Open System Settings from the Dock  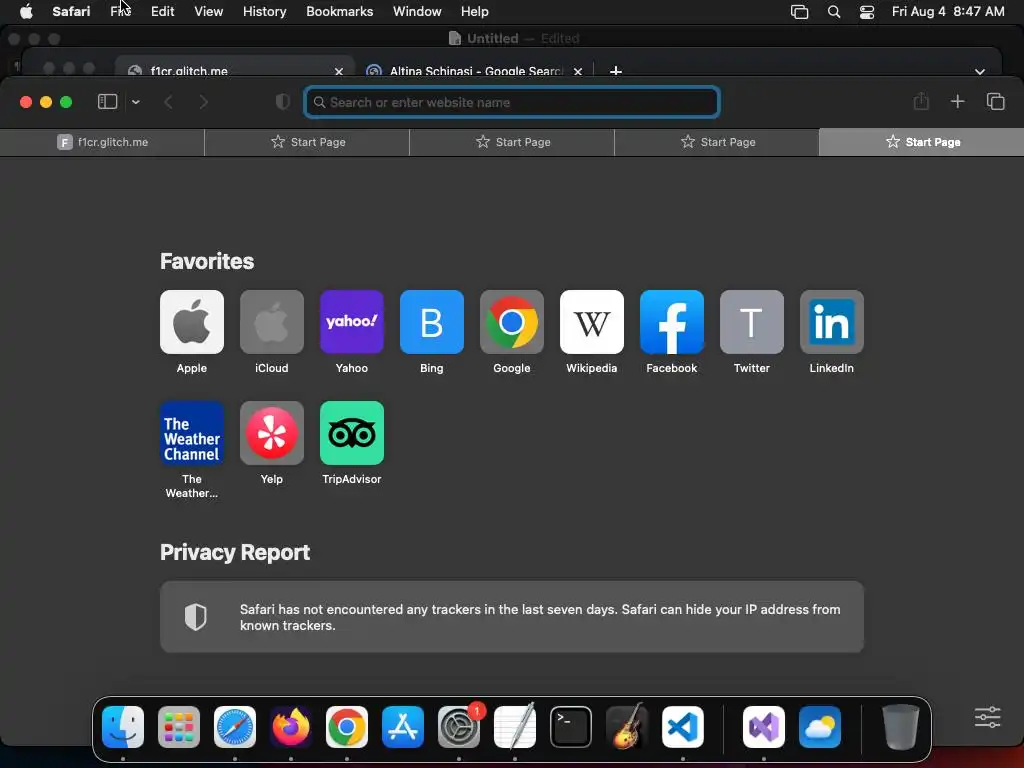(x=459, y=726)
